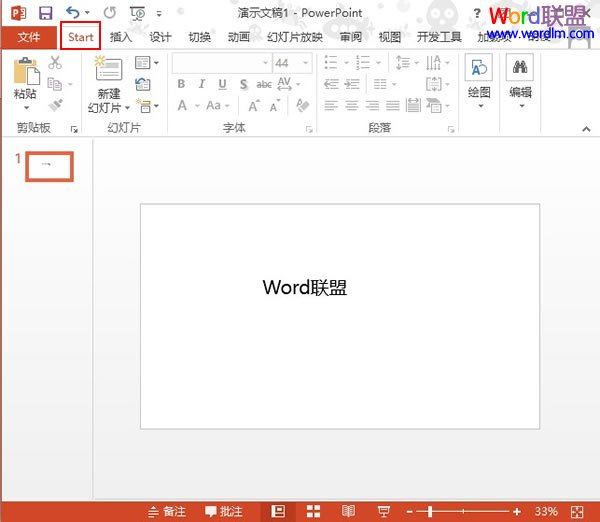Open the bullets list dropdown
The width and height of the screenshot is (600, 522).
[346, 63]
